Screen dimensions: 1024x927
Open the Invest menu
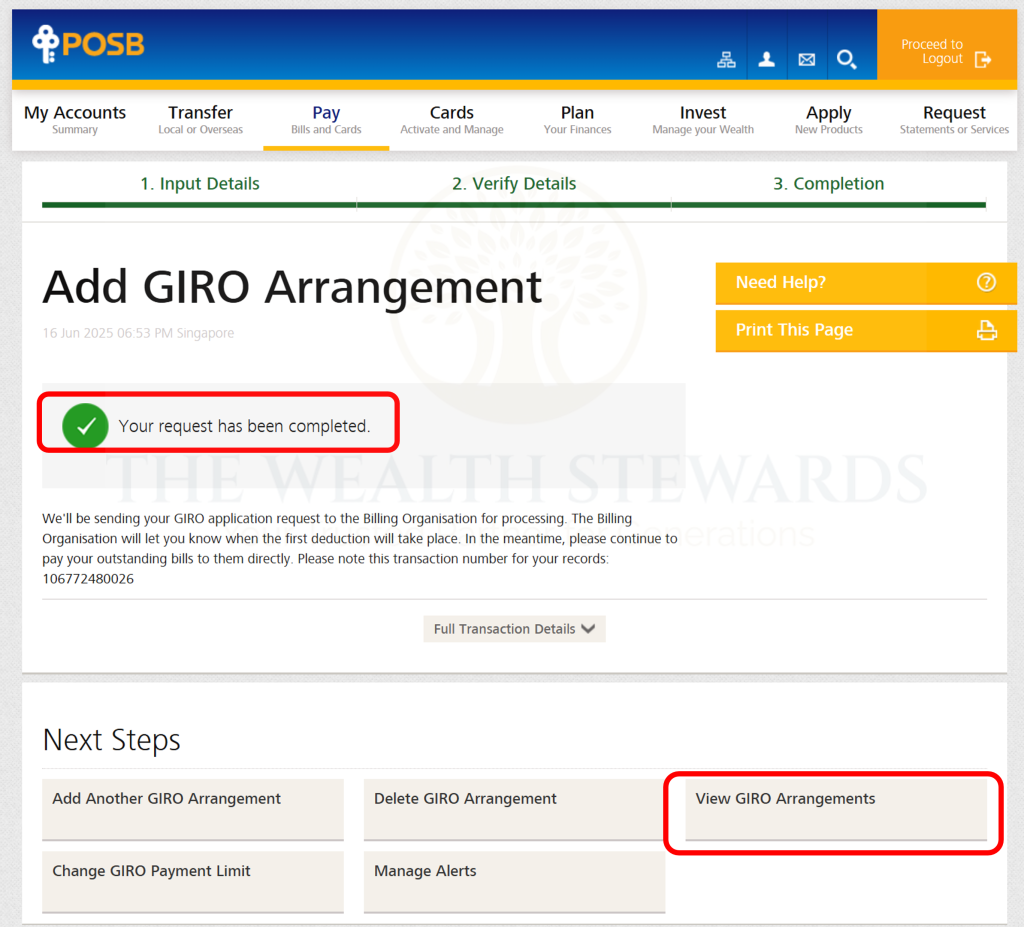click(x=703, y=120)
